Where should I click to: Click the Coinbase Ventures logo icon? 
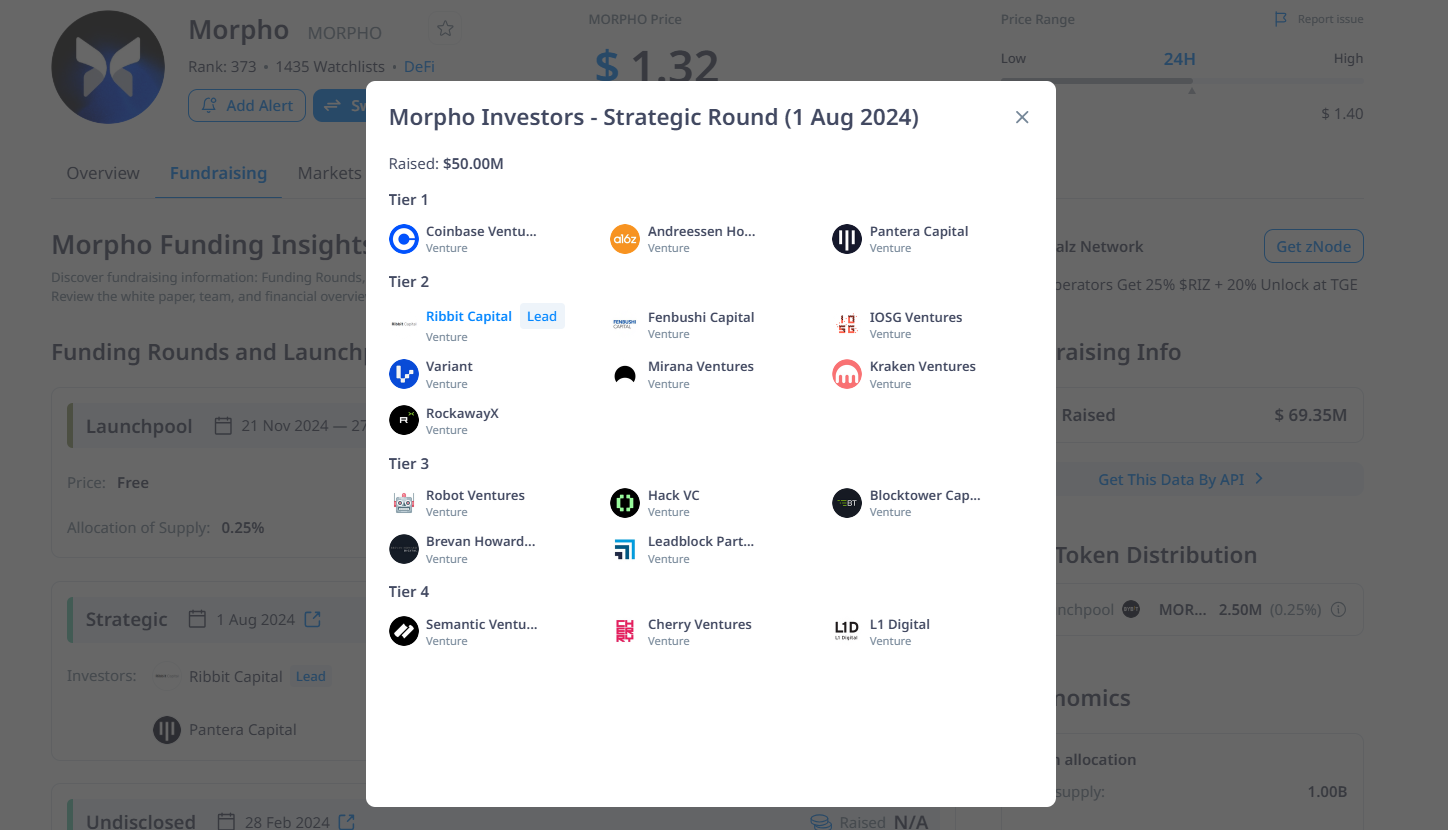pos(404,239)
